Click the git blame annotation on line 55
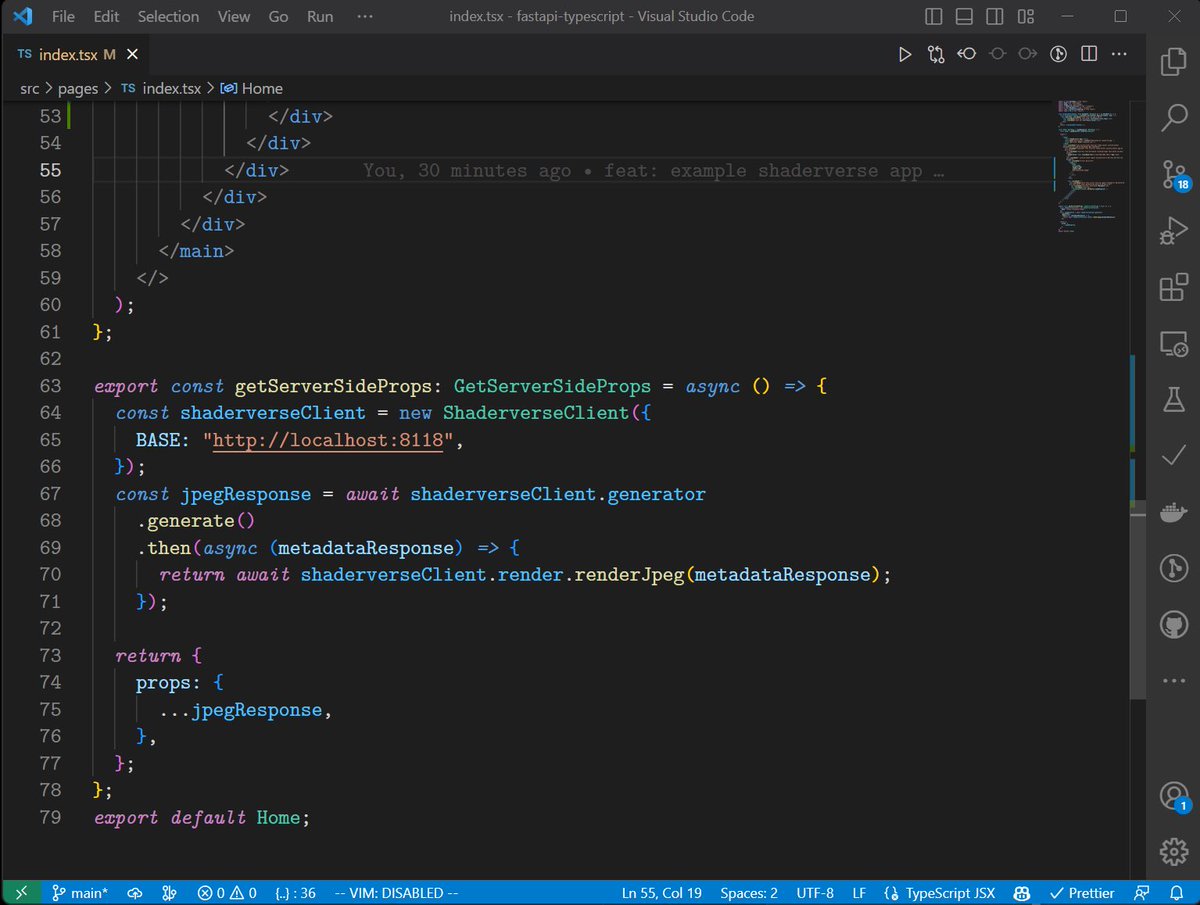Image resolution: width=1200 pixels, height=905 pixels. tap(654, 171)
